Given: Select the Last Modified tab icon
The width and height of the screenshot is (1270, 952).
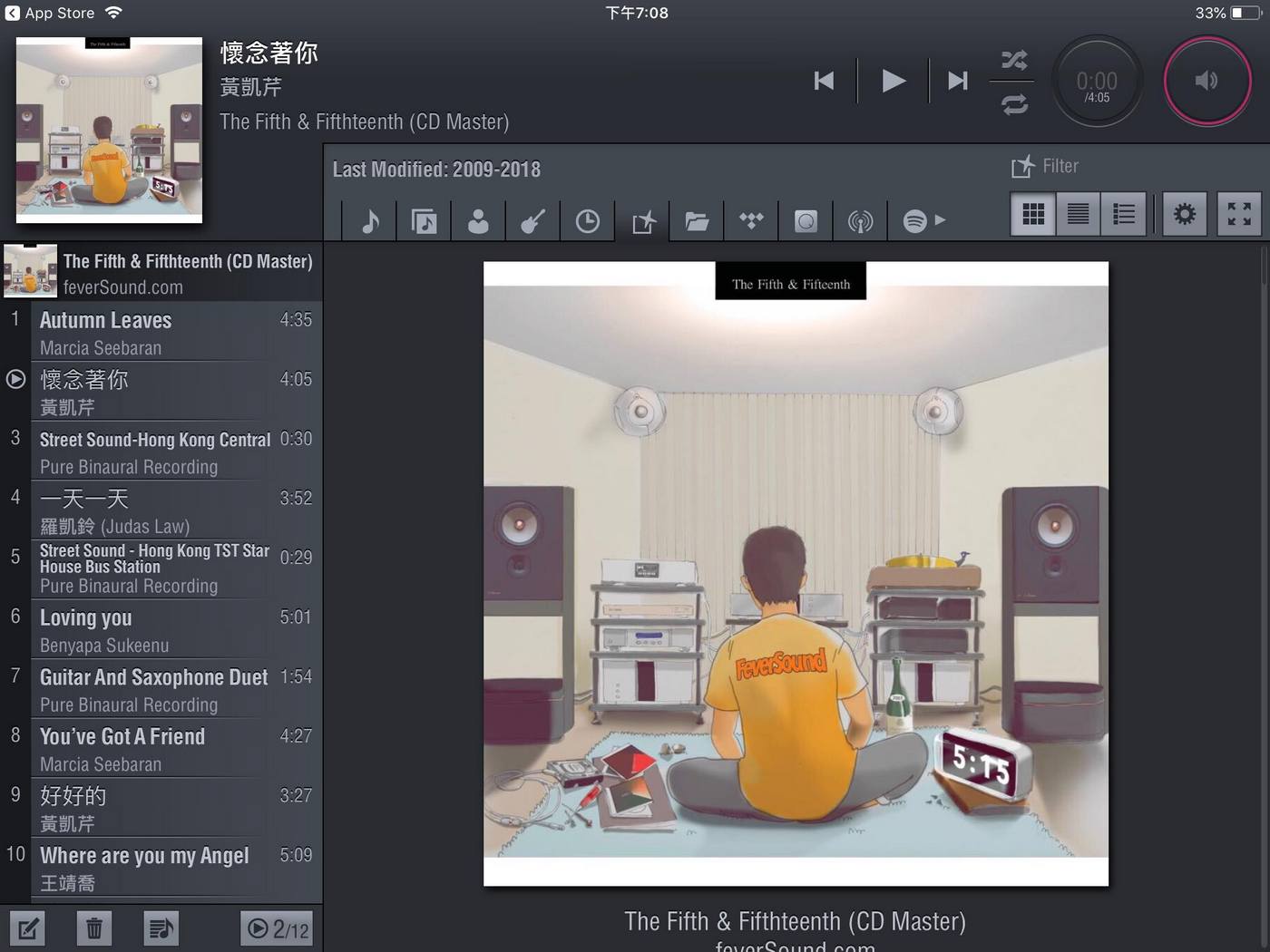Looking at the screenshot, I should 642,220.
